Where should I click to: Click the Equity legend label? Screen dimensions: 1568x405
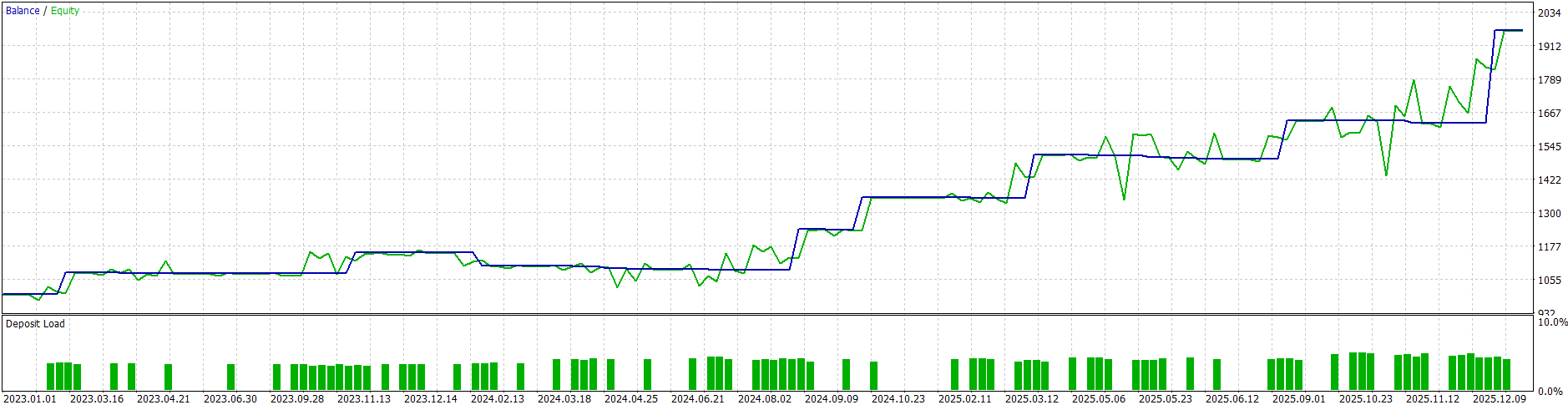65,11
